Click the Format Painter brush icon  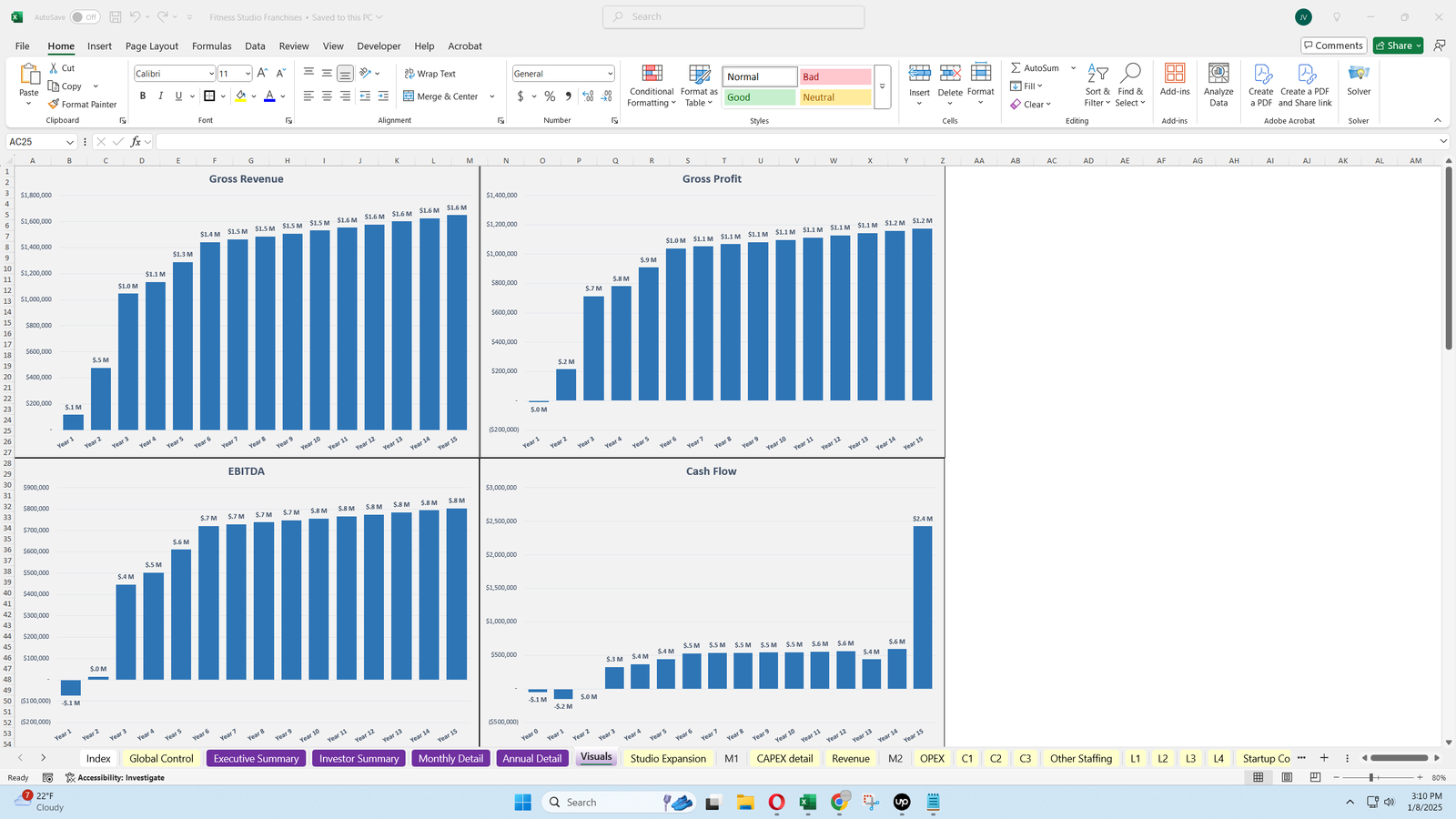pos(55,105)
